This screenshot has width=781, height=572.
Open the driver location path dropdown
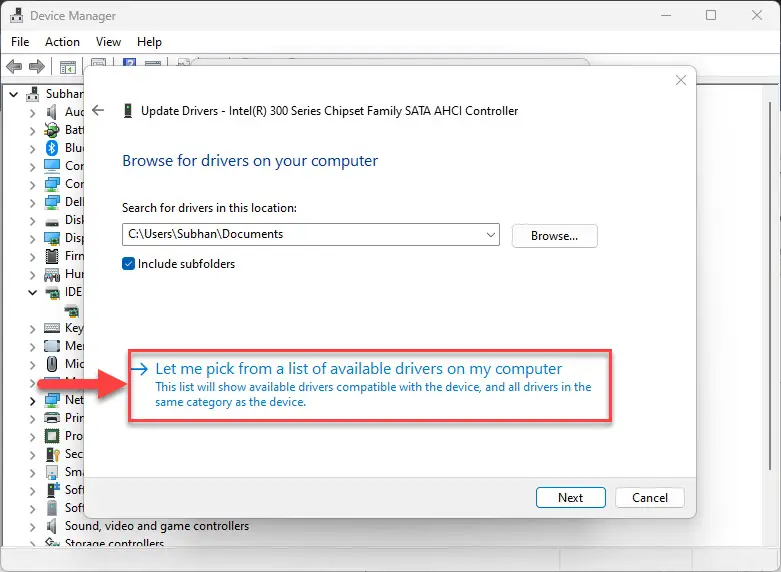coord(491,235)
